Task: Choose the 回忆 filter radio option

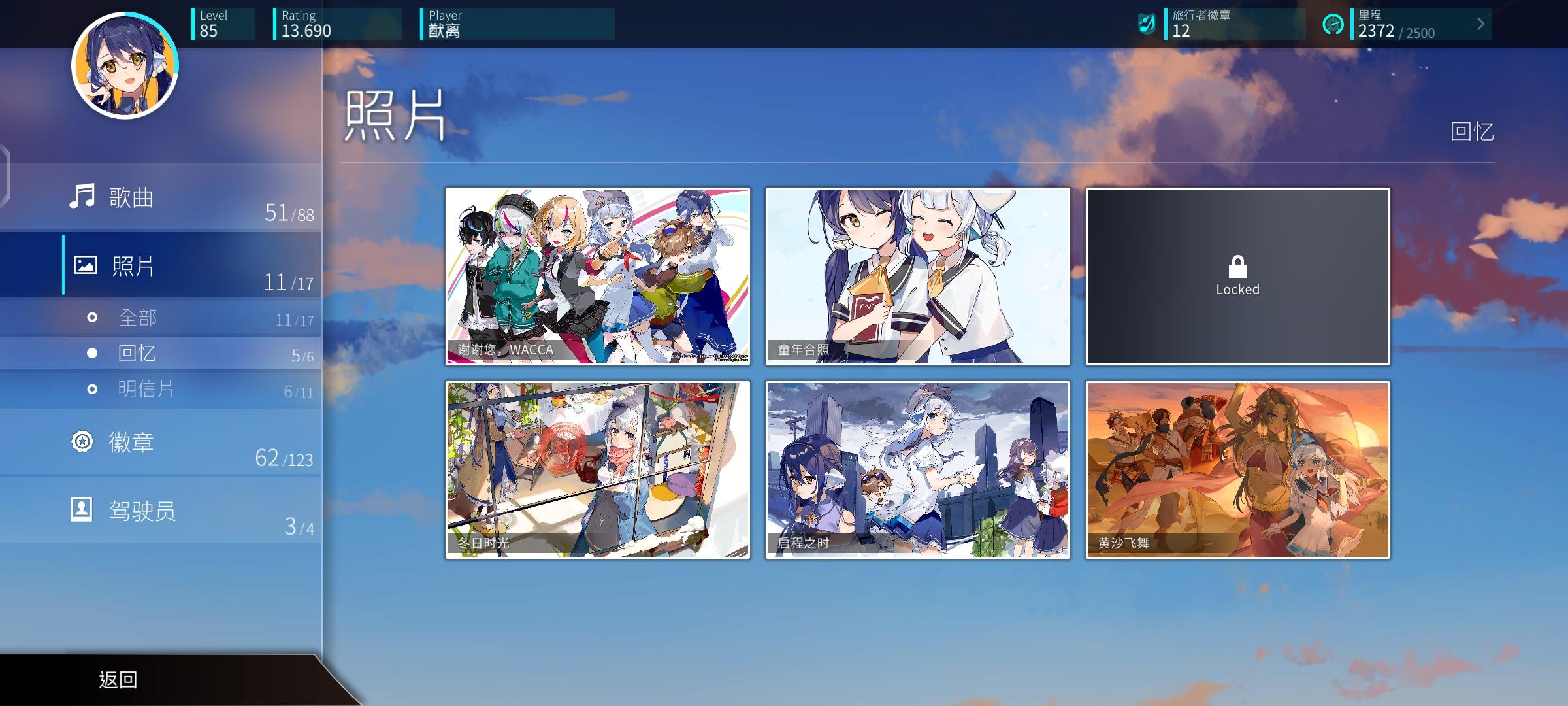Action: point(92,353)
